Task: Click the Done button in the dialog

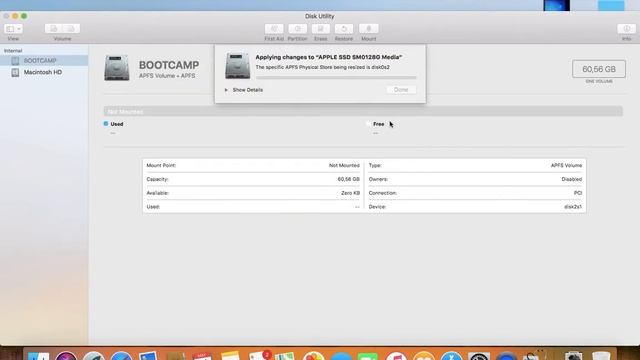Action: coord(401,90)
